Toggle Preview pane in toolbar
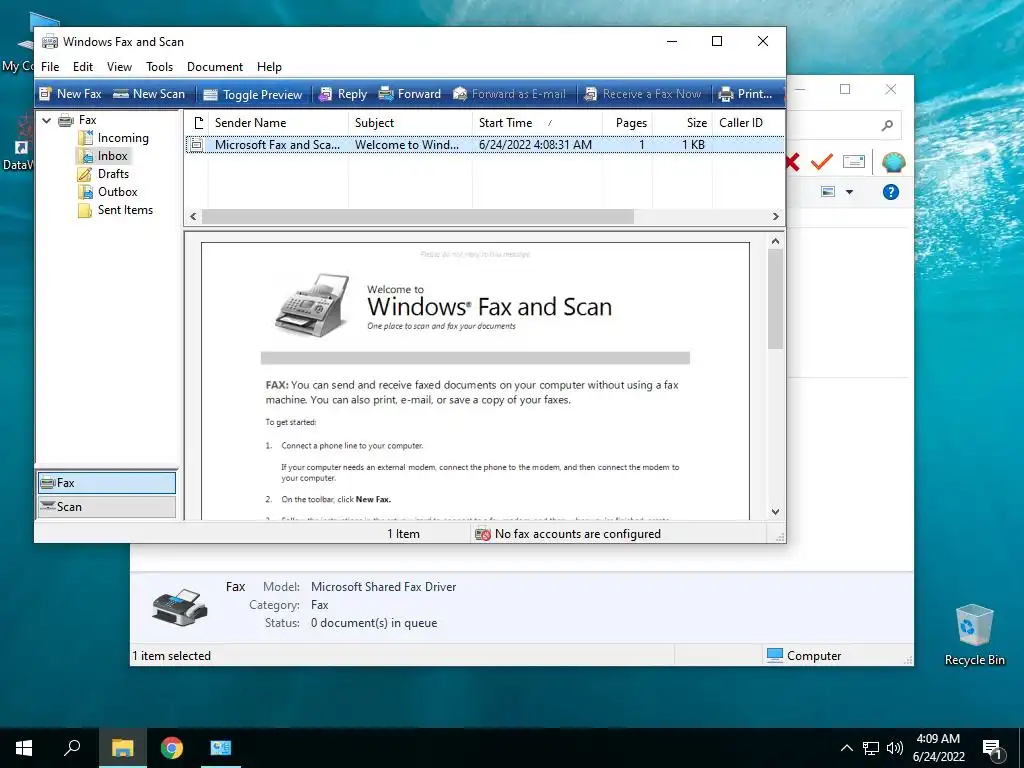The width and height of the screenshot is (1024, 768). (x=253, y=95)
